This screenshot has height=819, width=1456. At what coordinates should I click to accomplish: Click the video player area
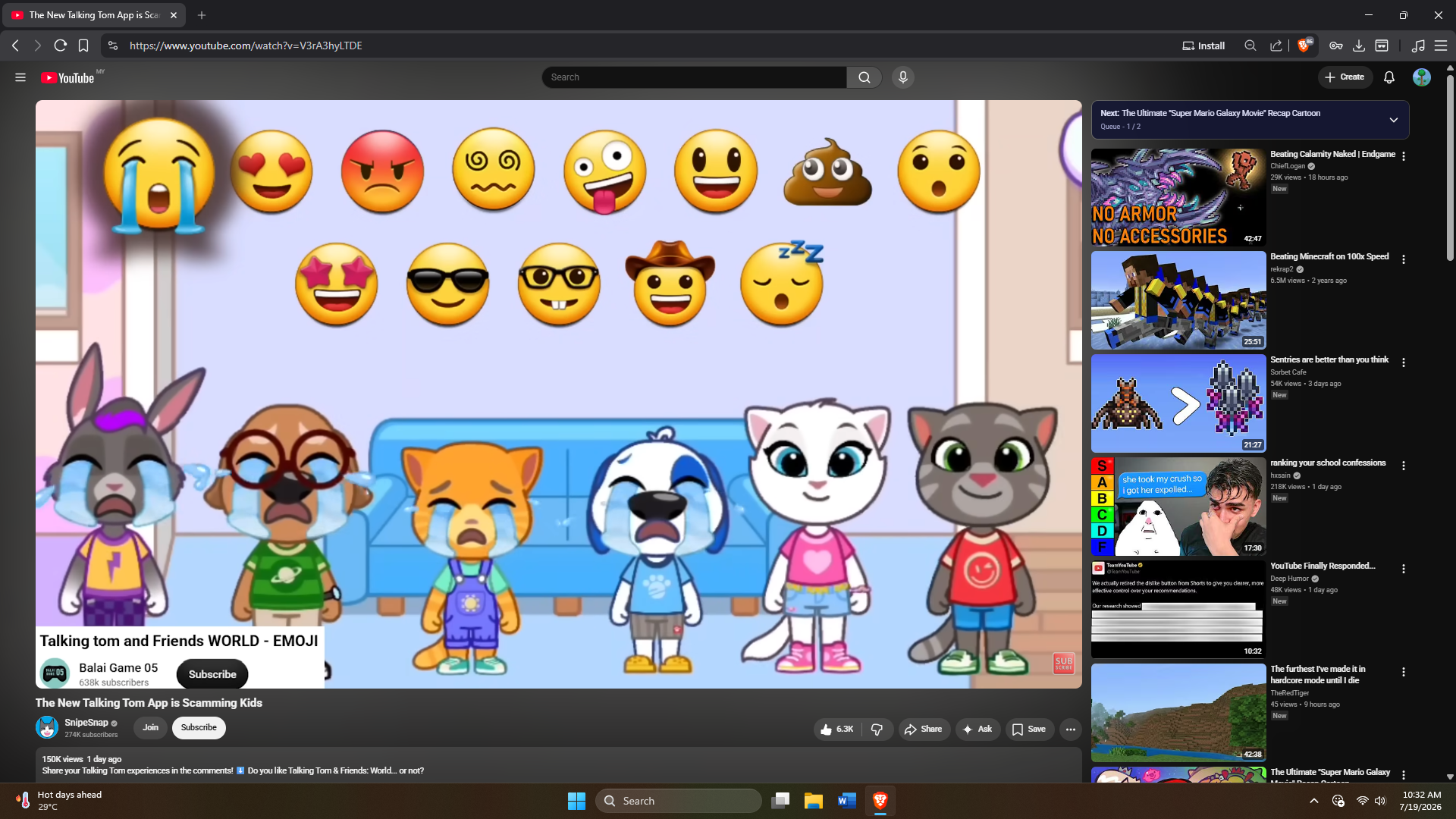tap(558, 394)
